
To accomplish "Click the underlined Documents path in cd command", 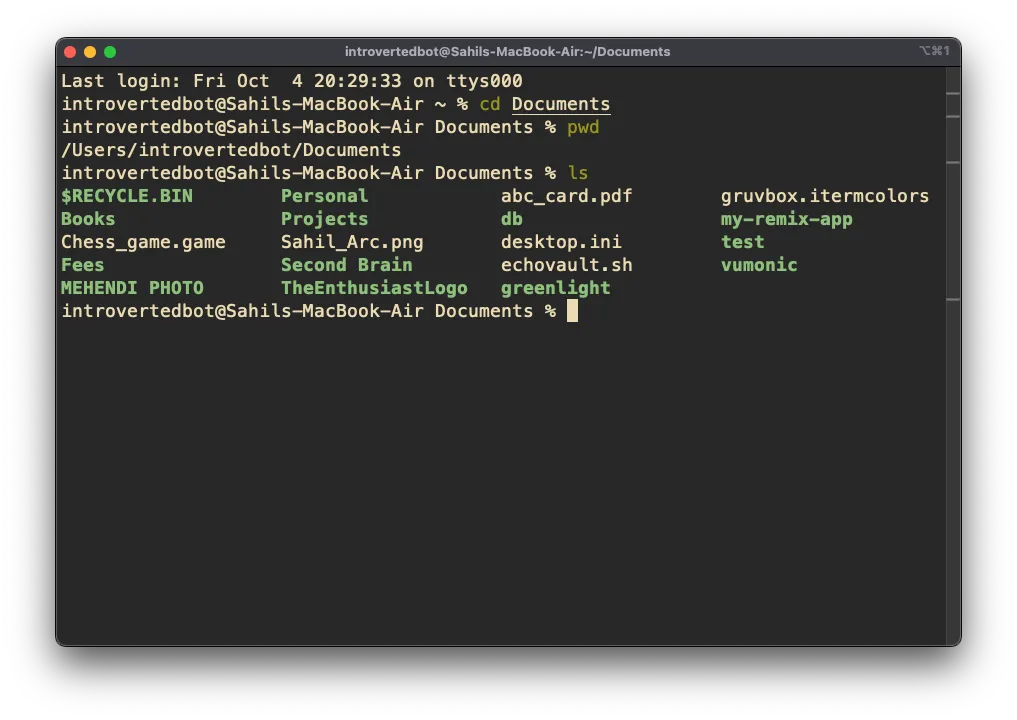I will click(560, 104).
